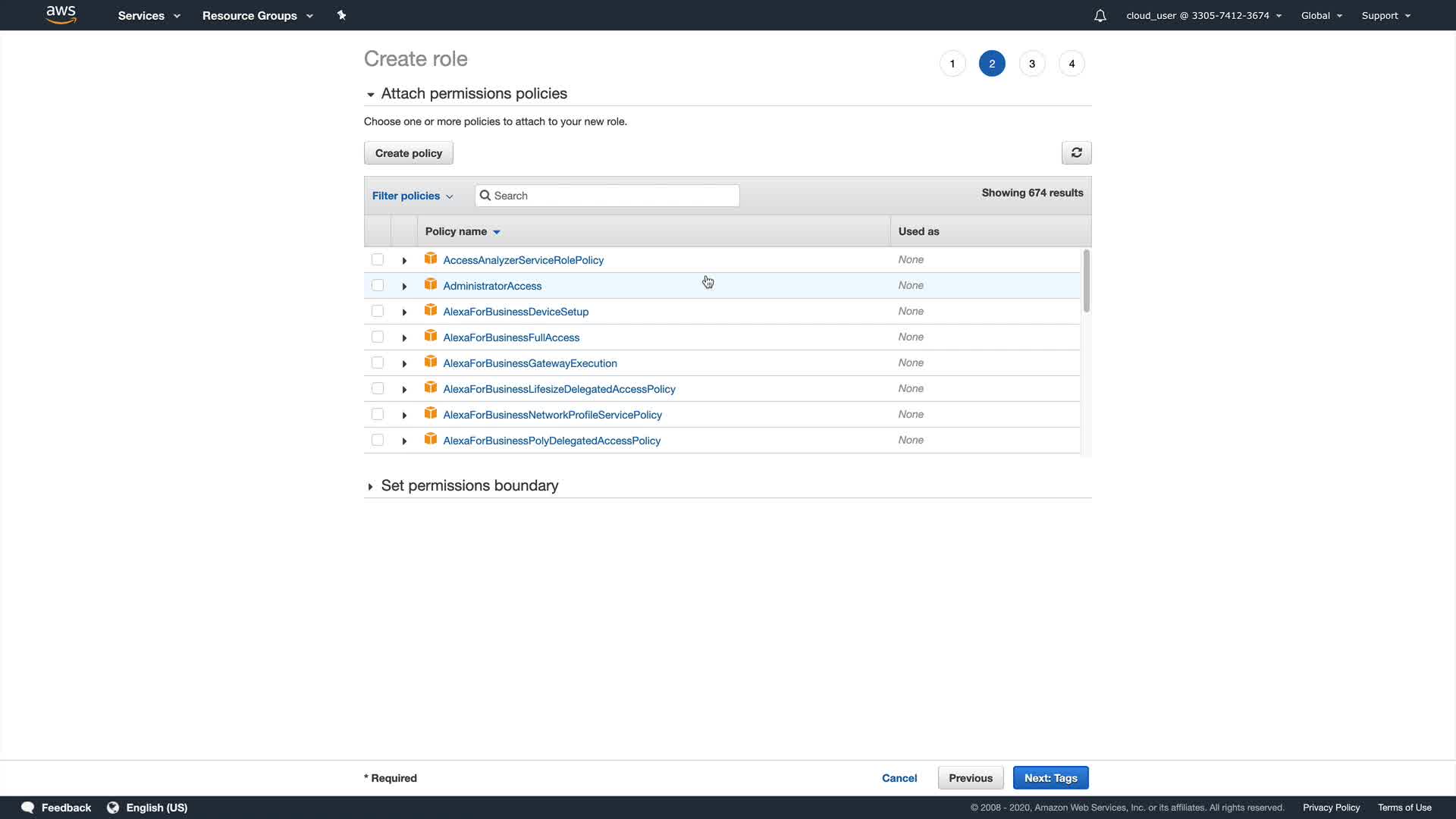Click the Next: Tags button
This screenshot has height=819, width=1456.
click(x=1050, y=777)
